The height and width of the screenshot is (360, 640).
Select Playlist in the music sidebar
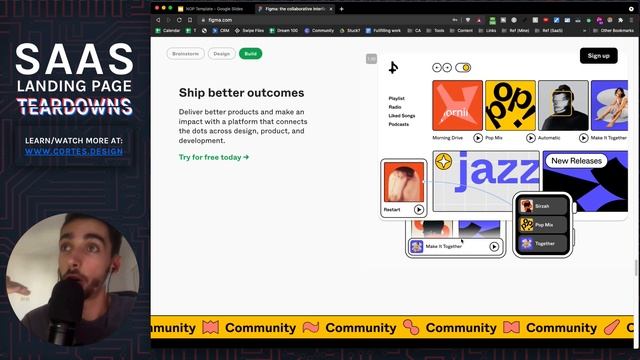pyautogui.click(x=396, y=98)
